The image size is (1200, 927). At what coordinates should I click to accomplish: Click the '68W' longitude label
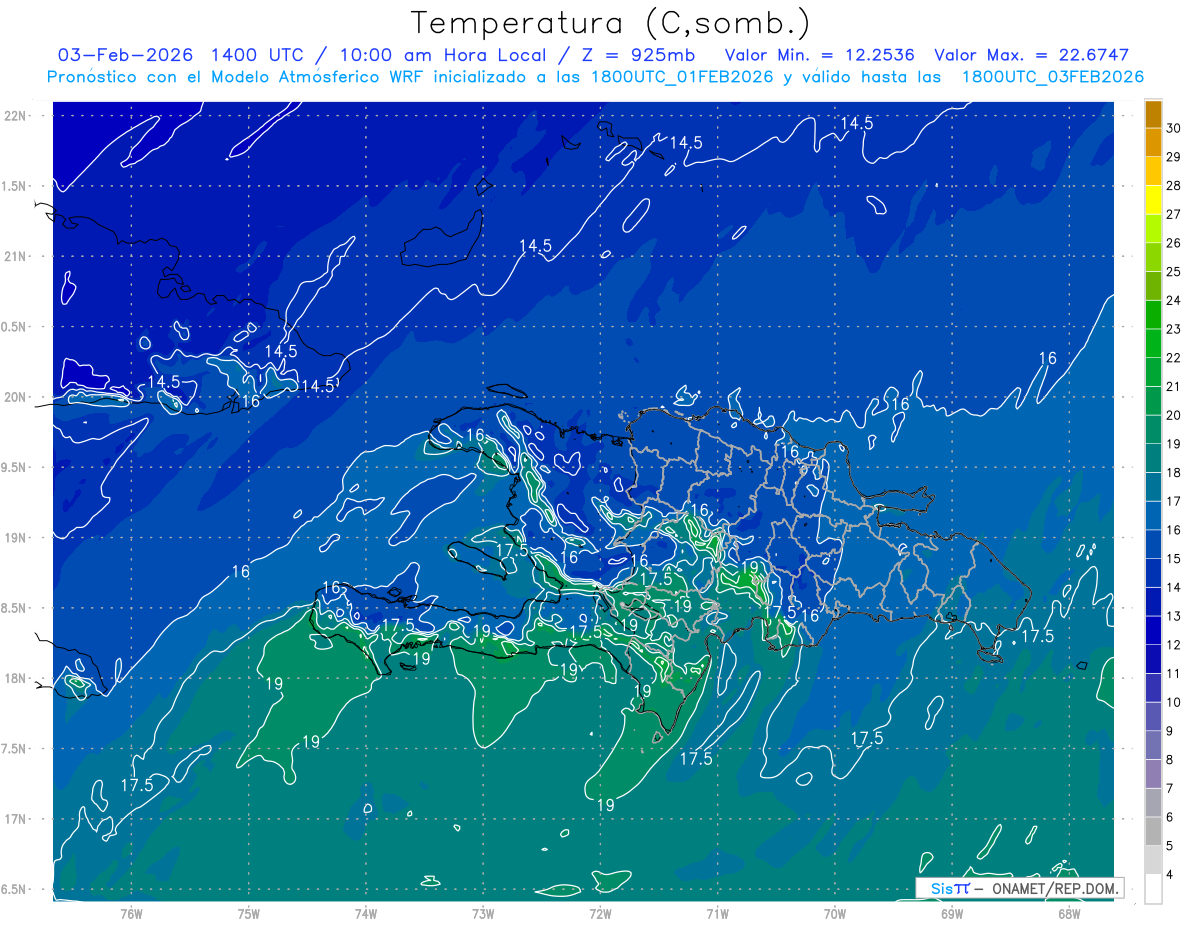point(1068,913)
